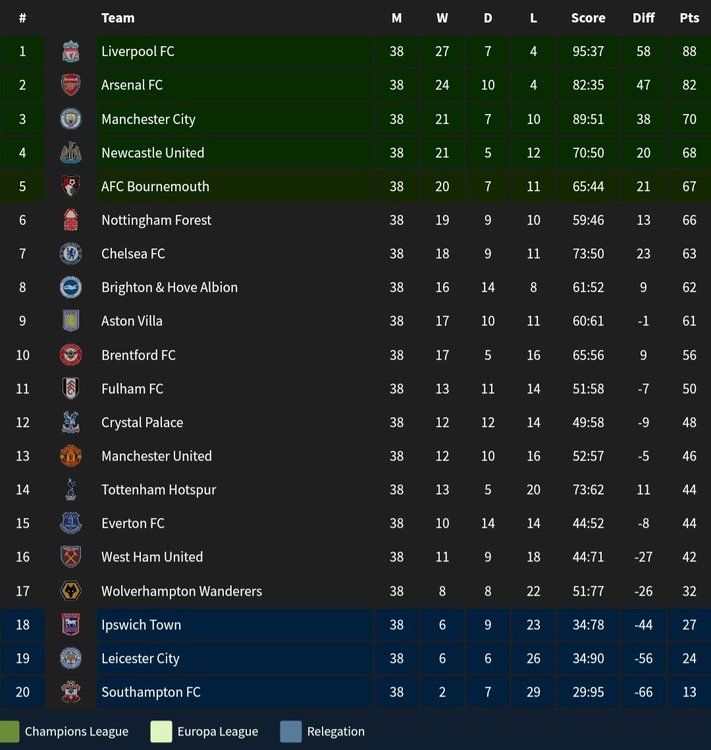
Task: Open the Nottingham Forest team link
Action: [156, 220]
